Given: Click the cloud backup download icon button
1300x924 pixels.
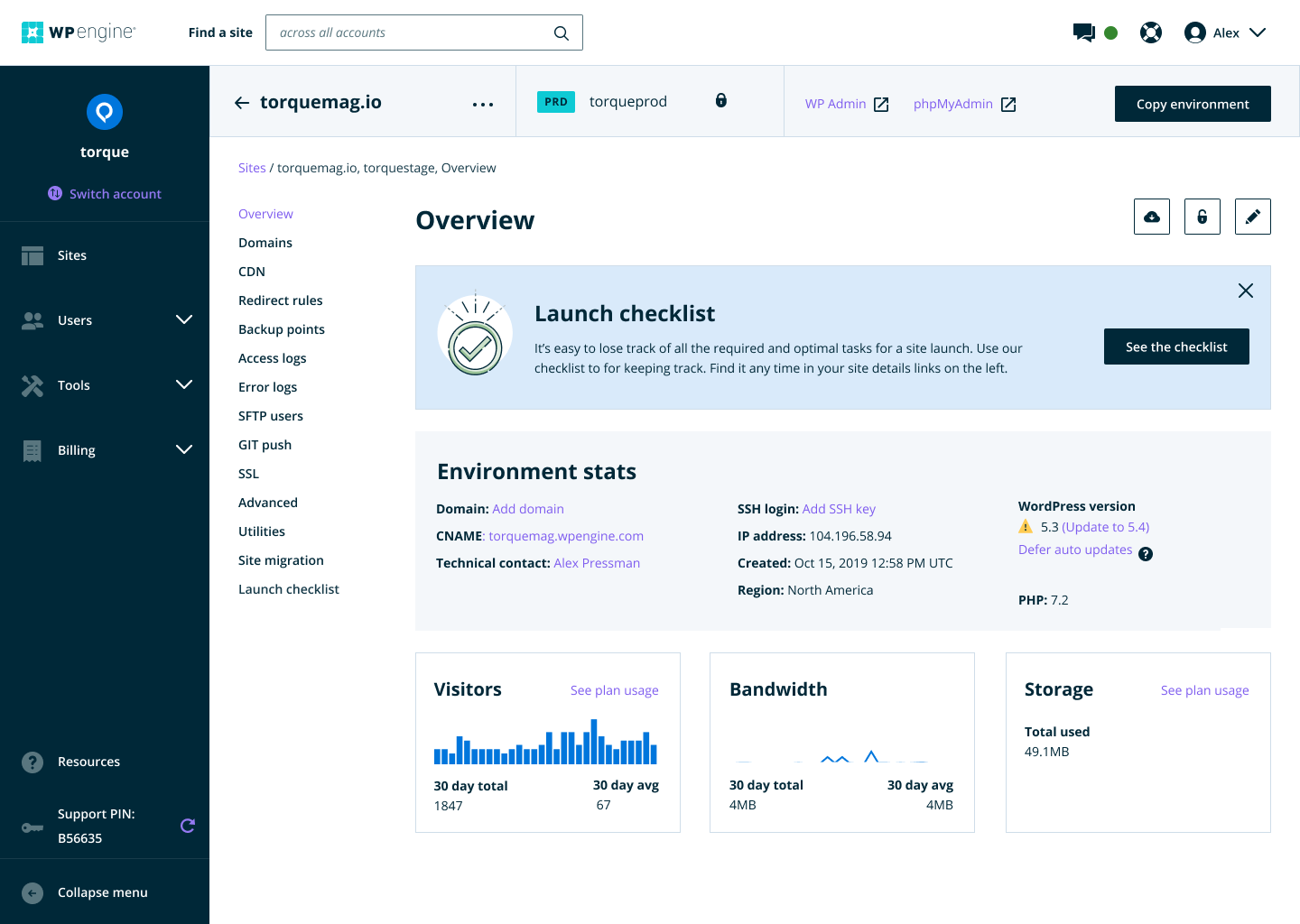Looking at the screenshot, I should [x=1152, y=217].
